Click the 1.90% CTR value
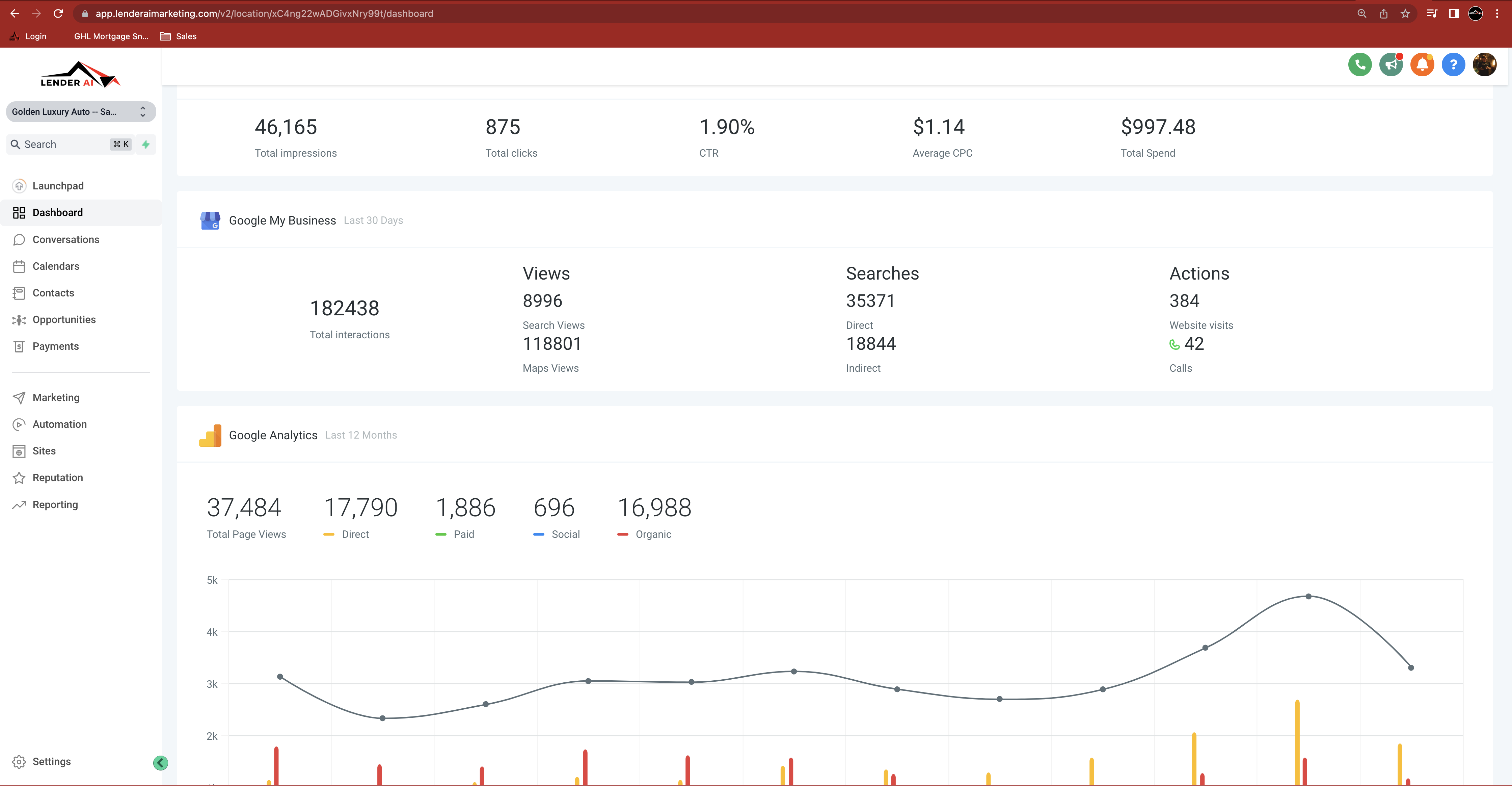Screen dimensions: 1512x786 (727, 127)
